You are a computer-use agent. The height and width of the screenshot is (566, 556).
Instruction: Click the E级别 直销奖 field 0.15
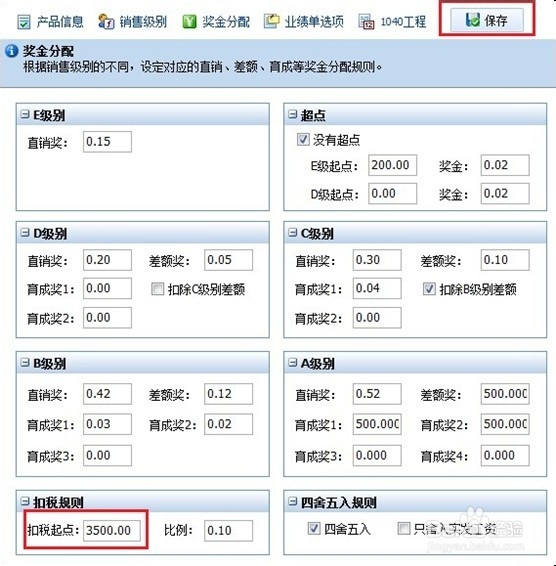click(107, 142)
